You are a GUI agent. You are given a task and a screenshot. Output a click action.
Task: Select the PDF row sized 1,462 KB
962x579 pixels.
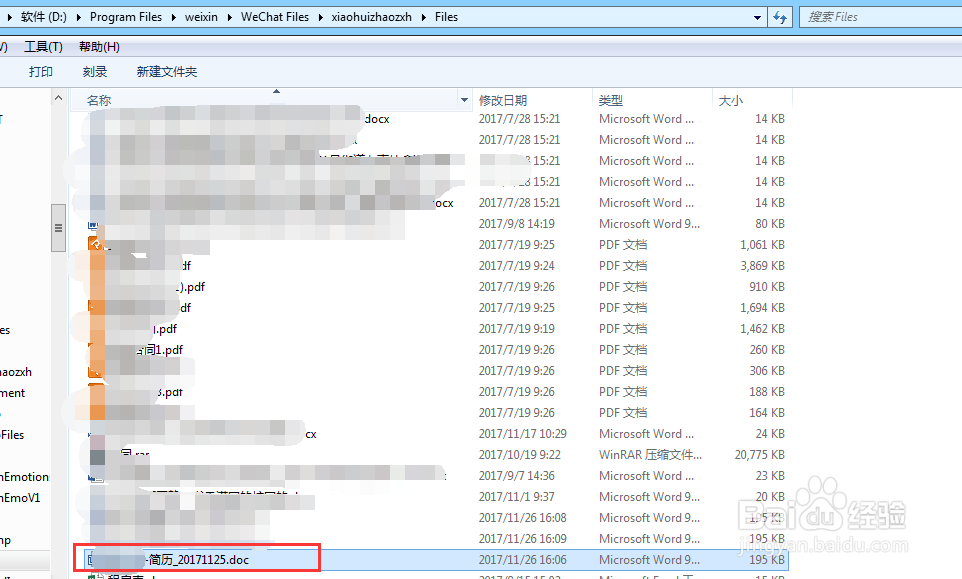coord(436,329)
